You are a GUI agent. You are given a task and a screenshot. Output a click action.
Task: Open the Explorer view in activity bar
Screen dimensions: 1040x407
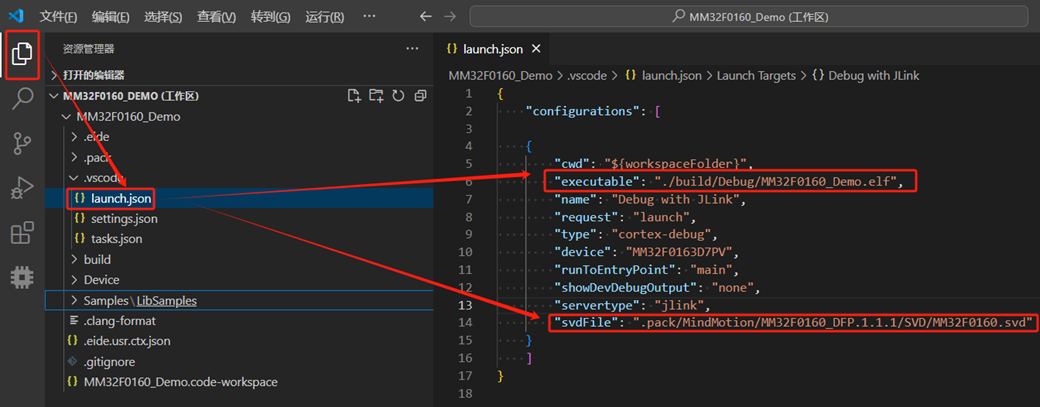[x=21, y=54]
